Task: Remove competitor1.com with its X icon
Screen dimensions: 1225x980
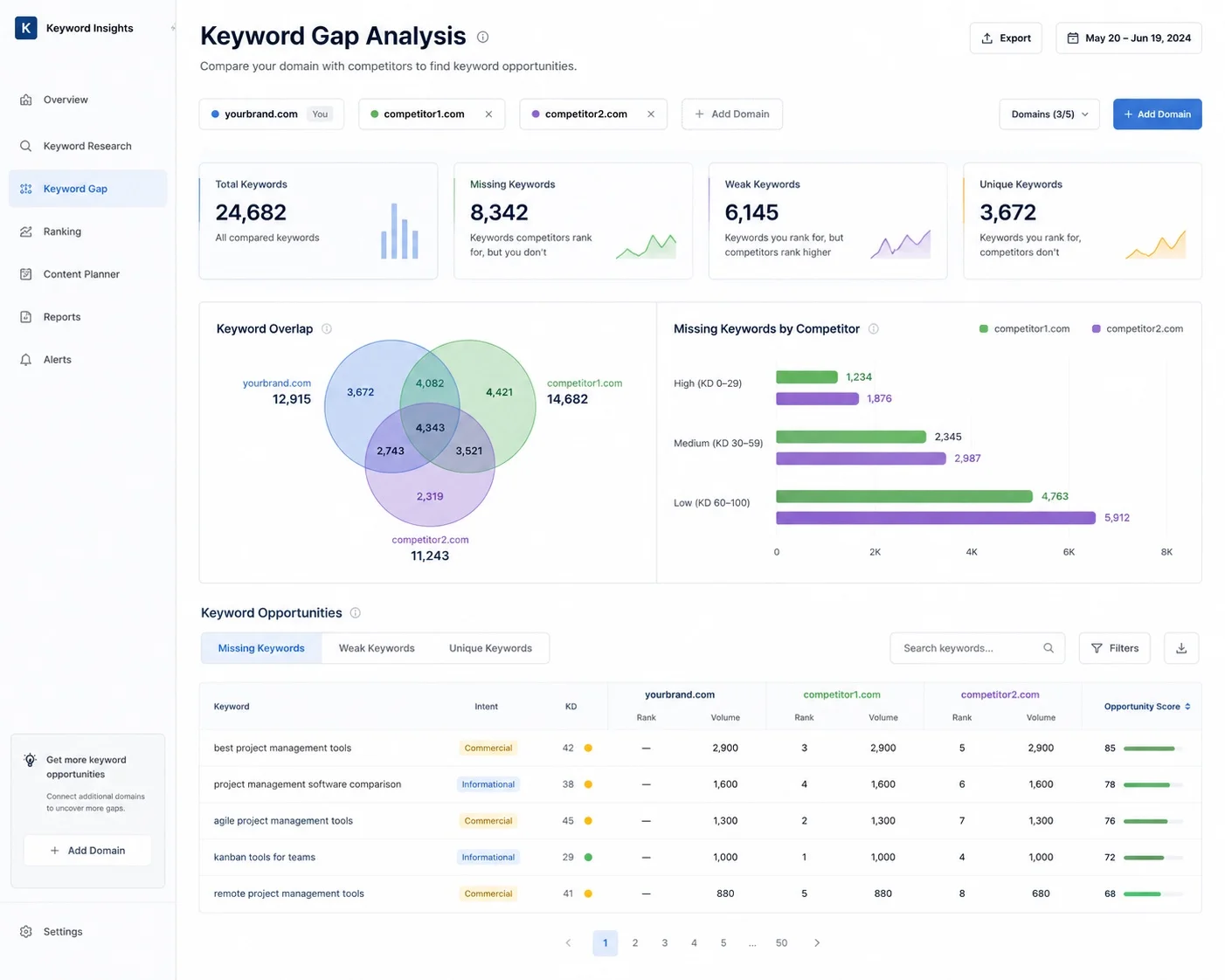Action: [488, 114]
